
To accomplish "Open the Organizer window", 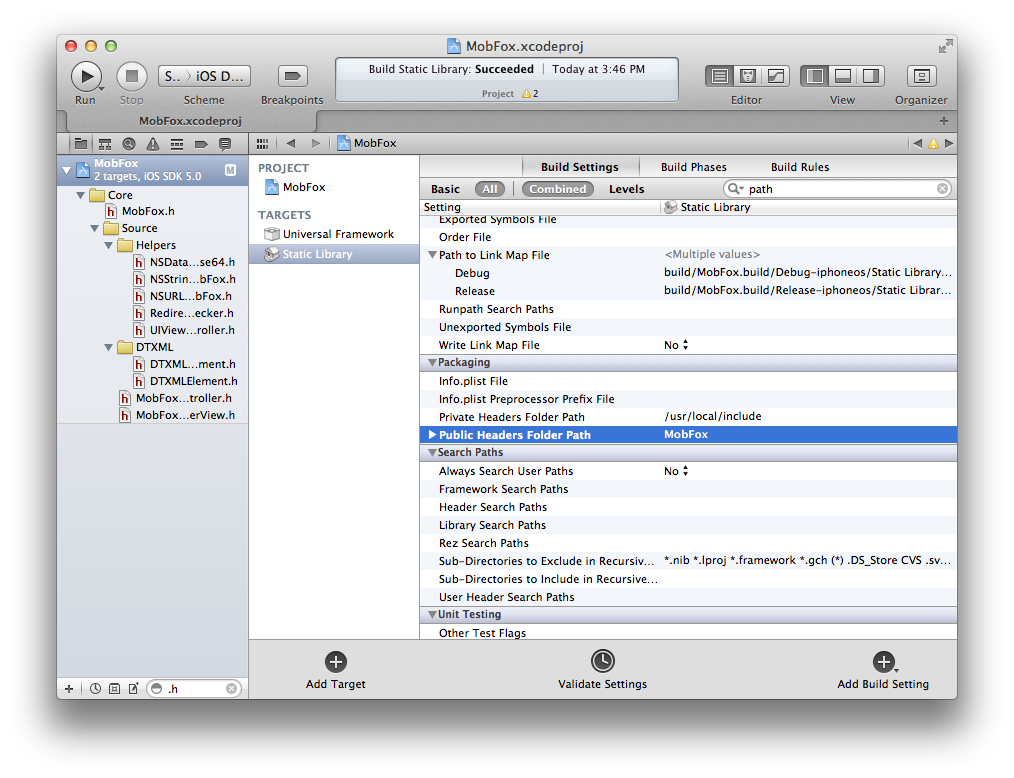I will click(922, 76).
